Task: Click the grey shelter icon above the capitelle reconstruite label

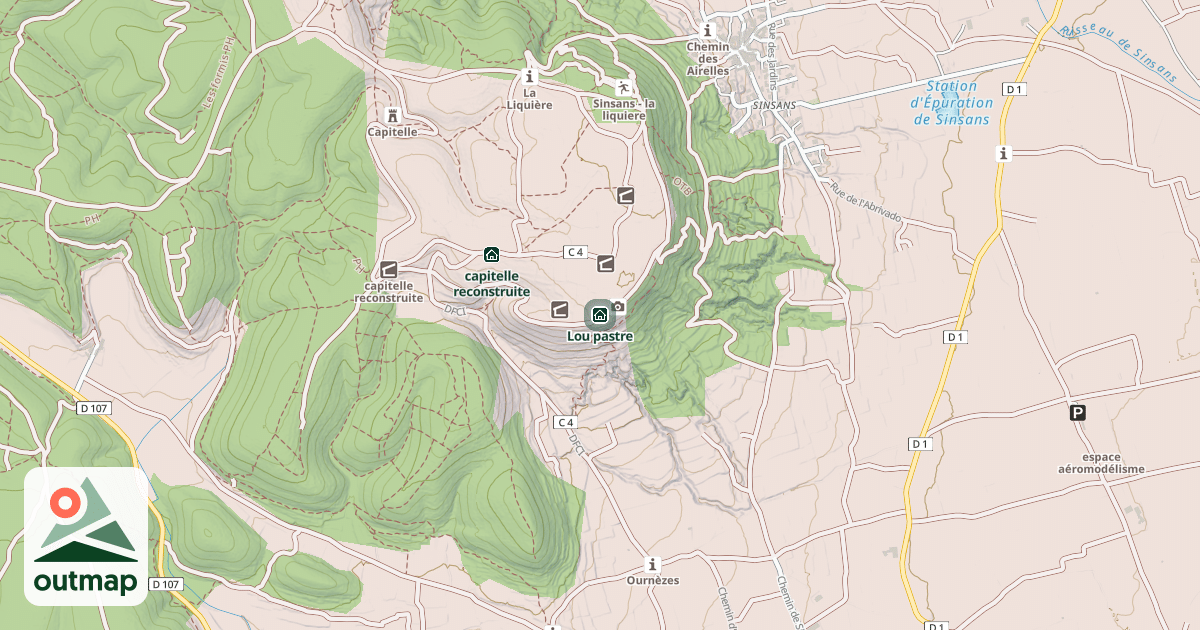Action: 388,269
